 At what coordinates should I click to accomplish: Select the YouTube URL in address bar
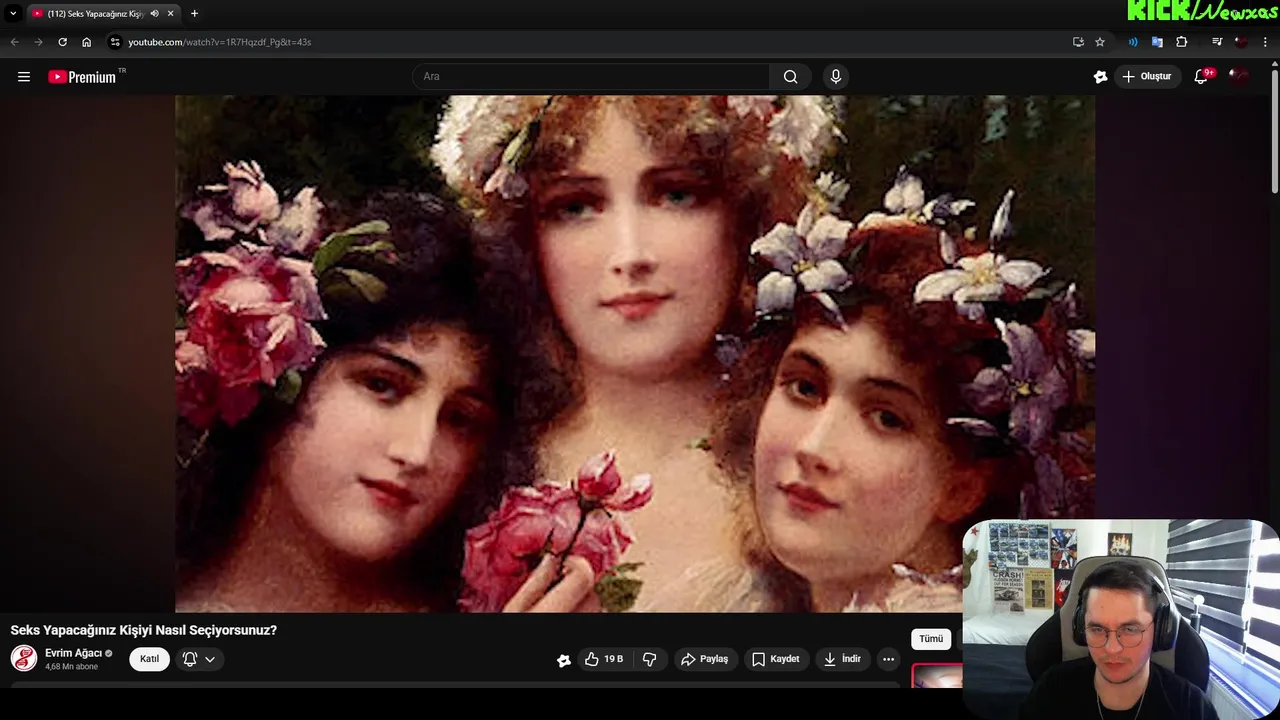(x=219, y=42)
